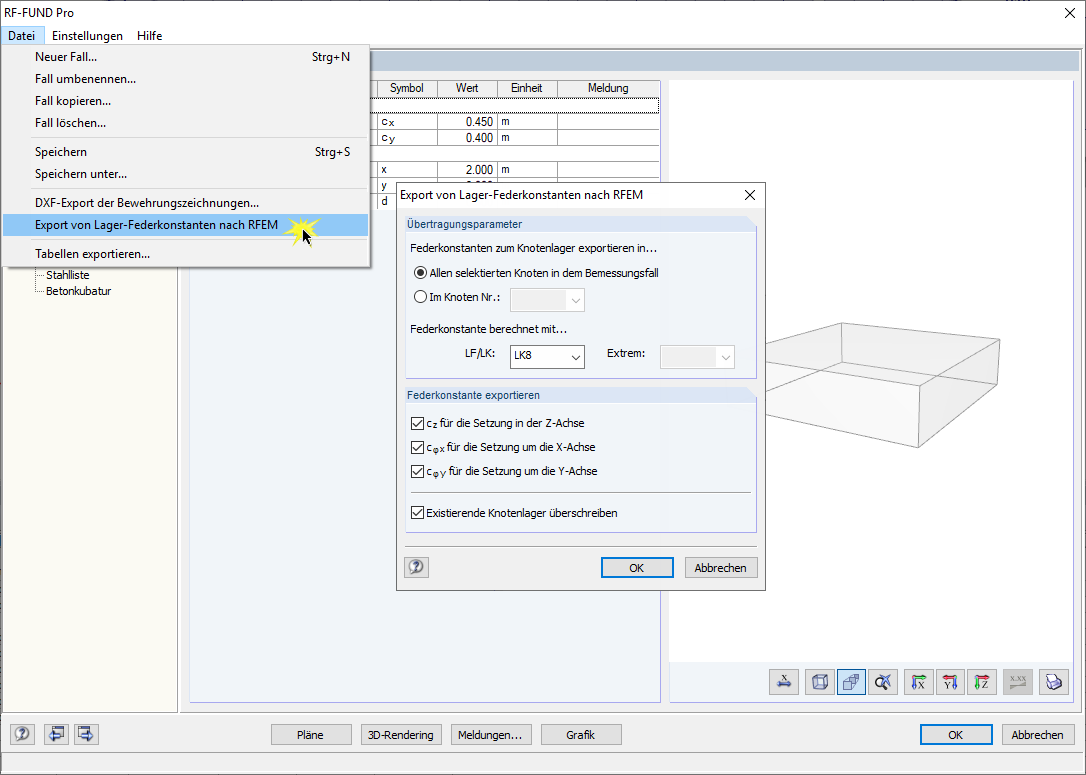Click the zoom-all magnifier icon

[x=883, y=682]
